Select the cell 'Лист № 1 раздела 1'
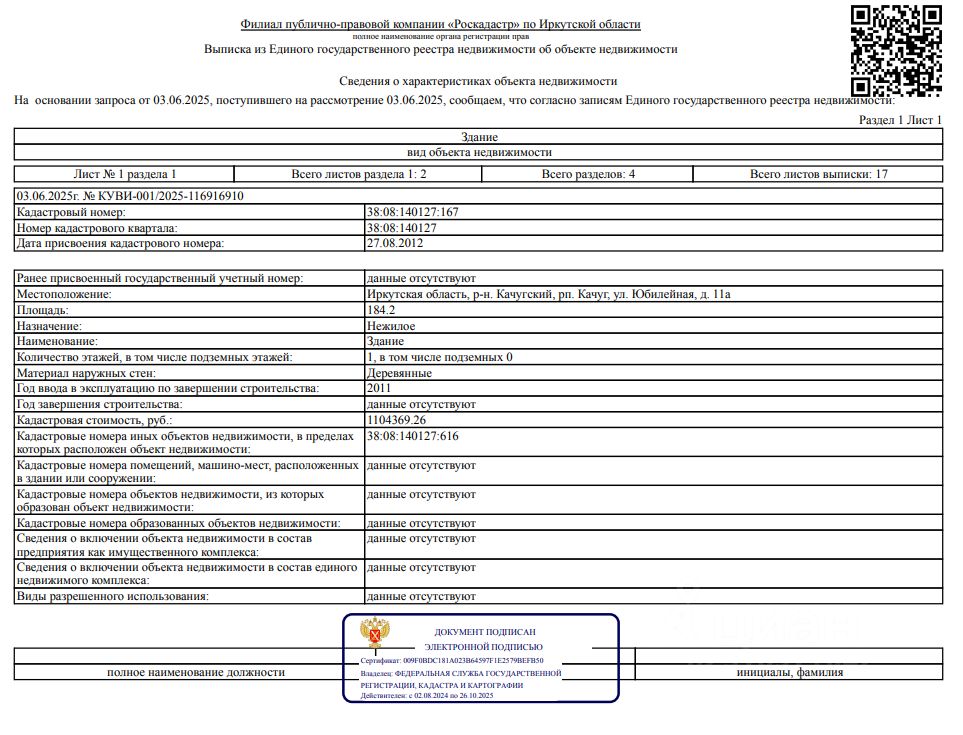 pos(125,174)
